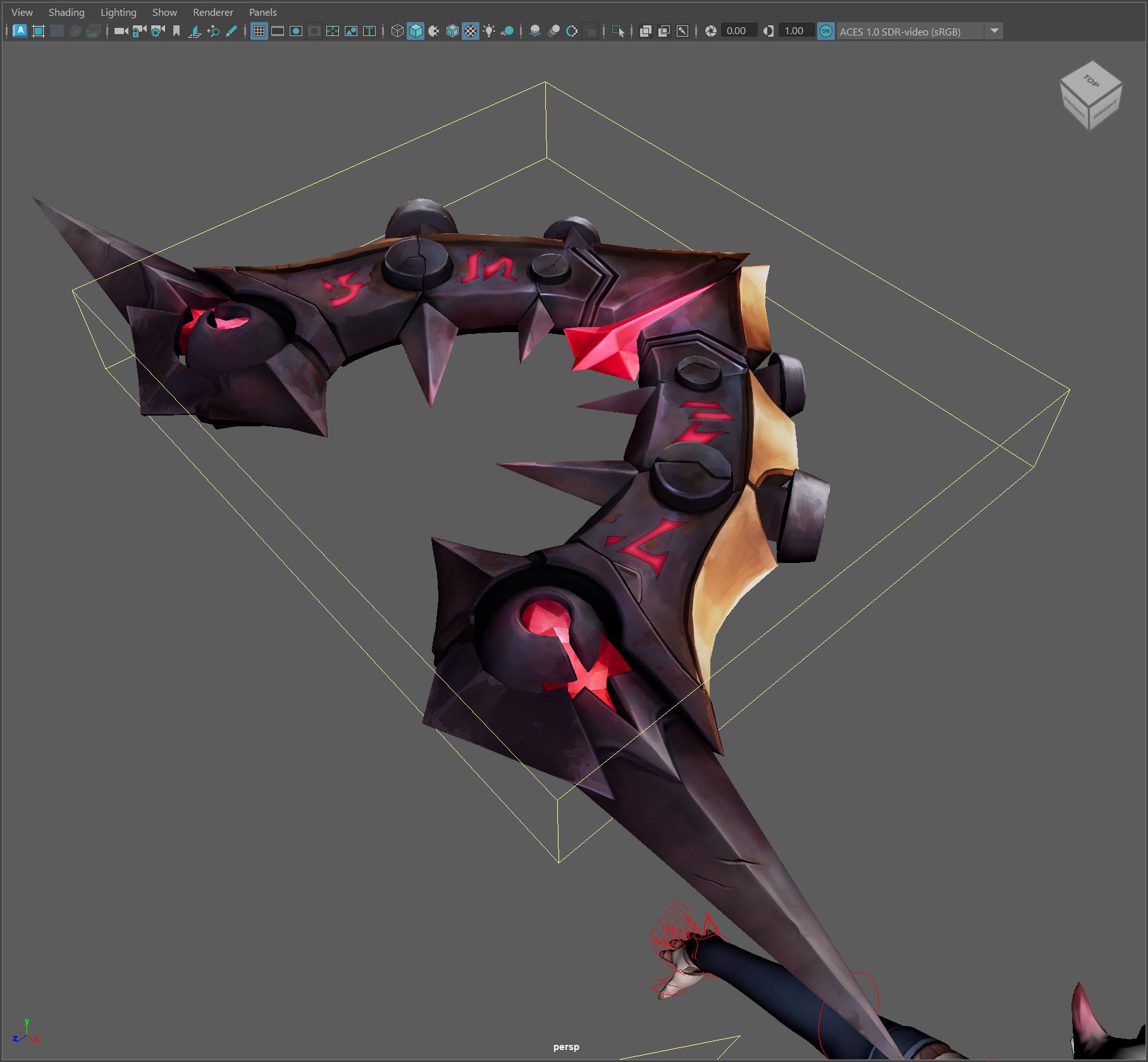The height and width of the screenshot is (1062, 1148).
Task: Click the Image Plane icon
Action: pos(195,31)
